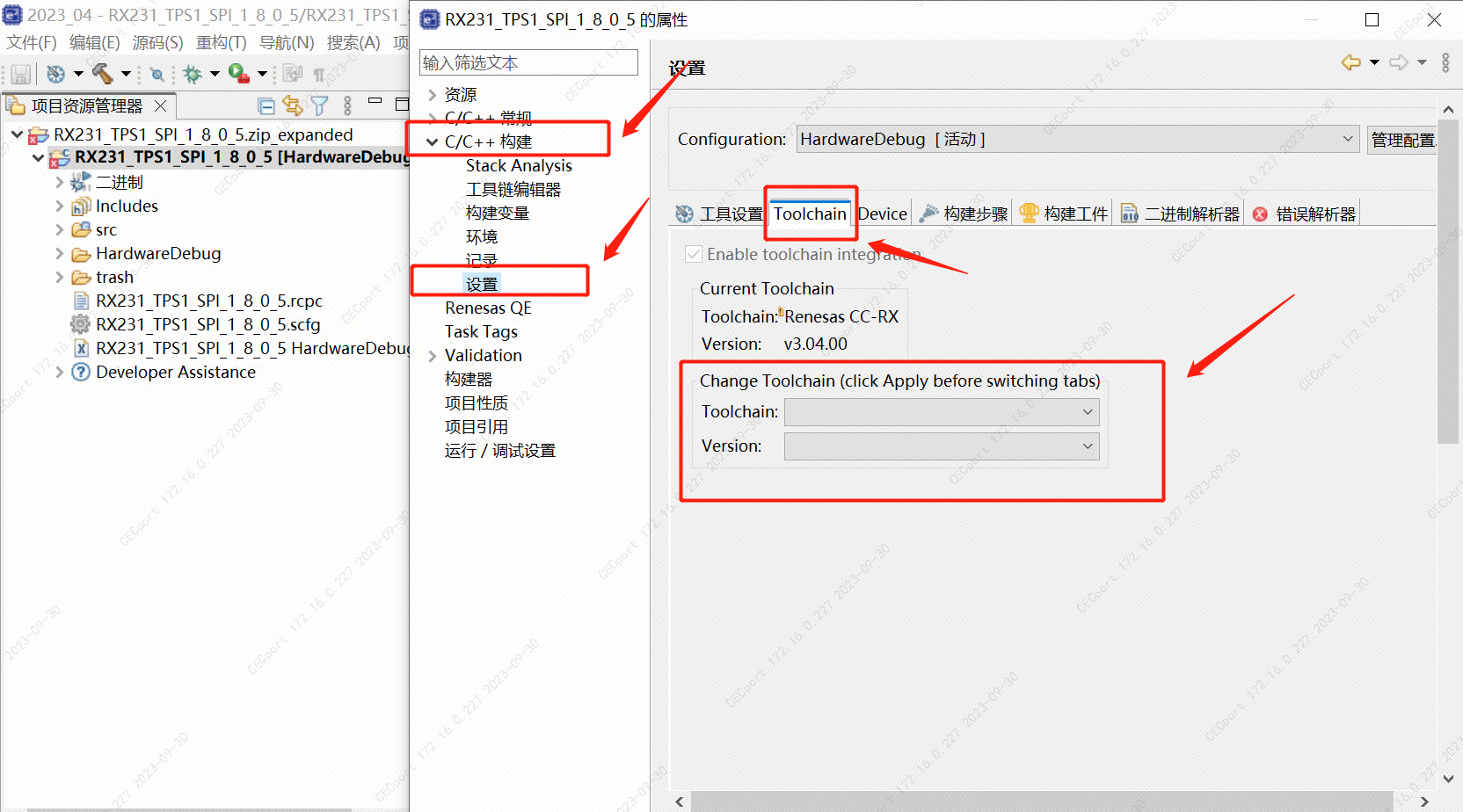
Task: Collapse the C/C++ 构建 tree node
Action: (x=432, y=141)
